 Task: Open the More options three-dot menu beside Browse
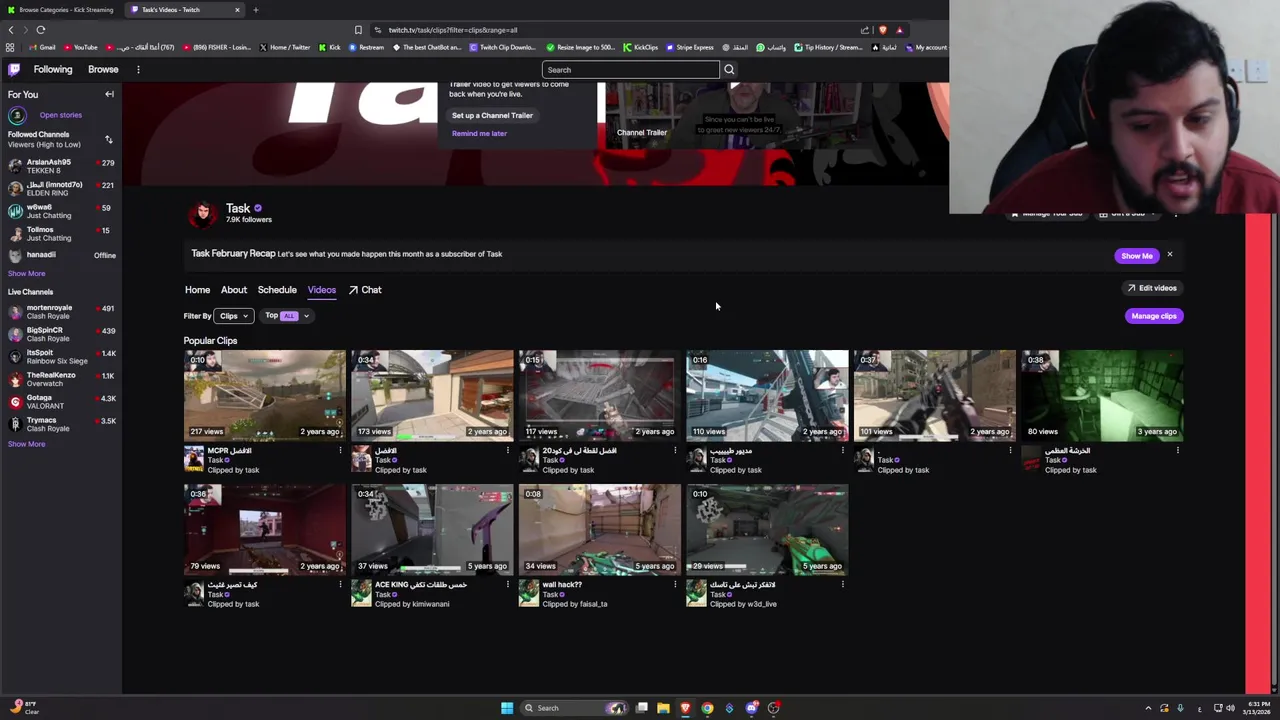coord(138,69)
